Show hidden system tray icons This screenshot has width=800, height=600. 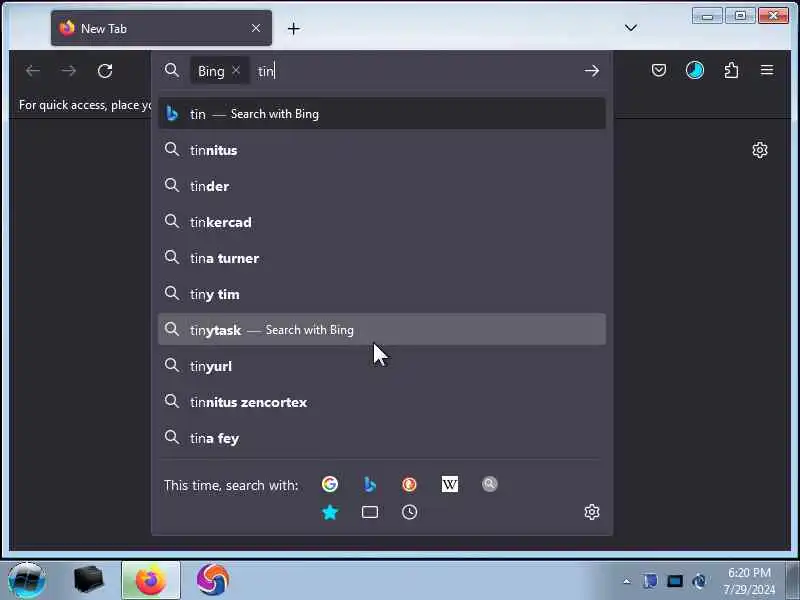627,581
